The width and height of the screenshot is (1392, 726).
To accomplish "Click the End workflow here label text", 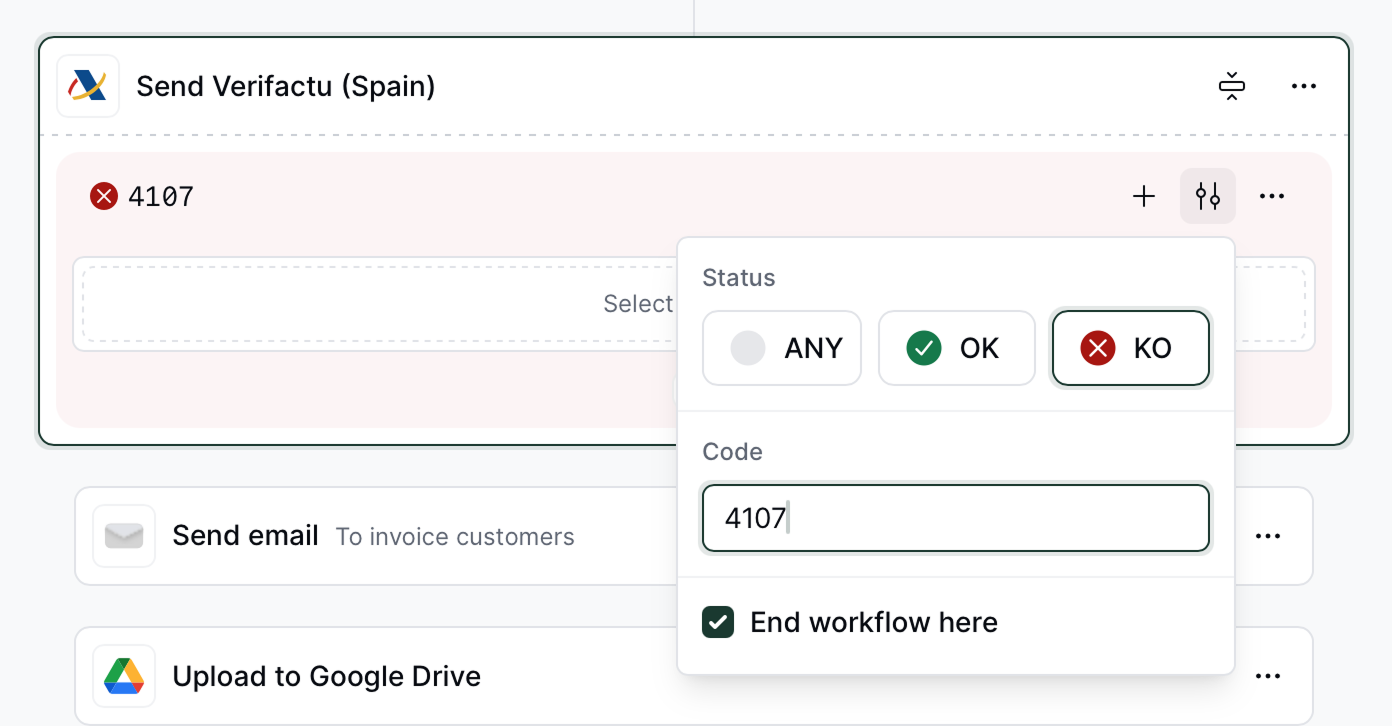I will point(874,622).
